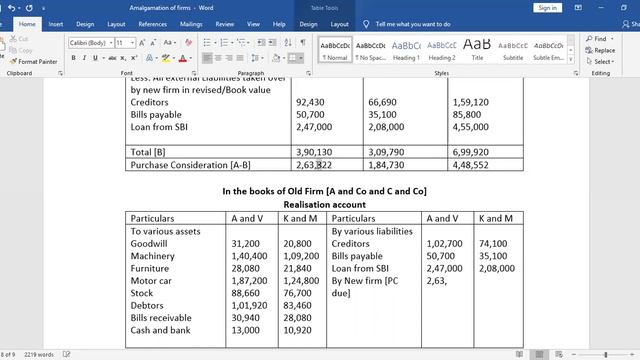Toggle Print Layout view in status bar
Viewport: 640px width, 360px height.
click(539, 354)
